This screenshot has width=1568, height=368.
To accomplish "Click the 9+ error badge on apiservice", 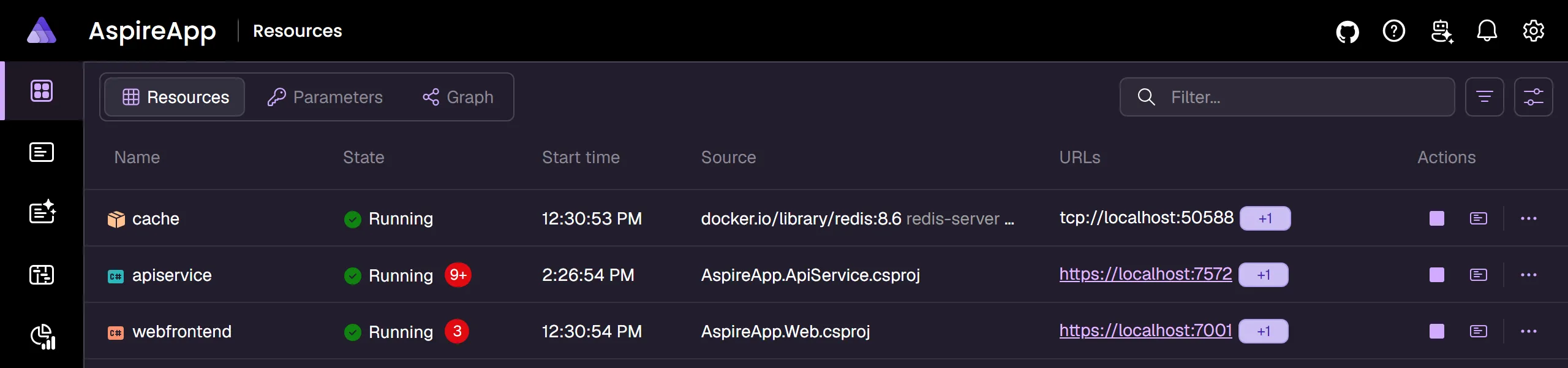I will [458, 275].
